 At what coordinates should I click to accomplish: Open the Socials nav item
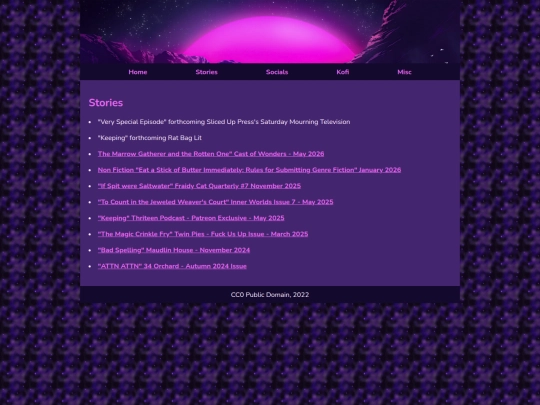277,72
